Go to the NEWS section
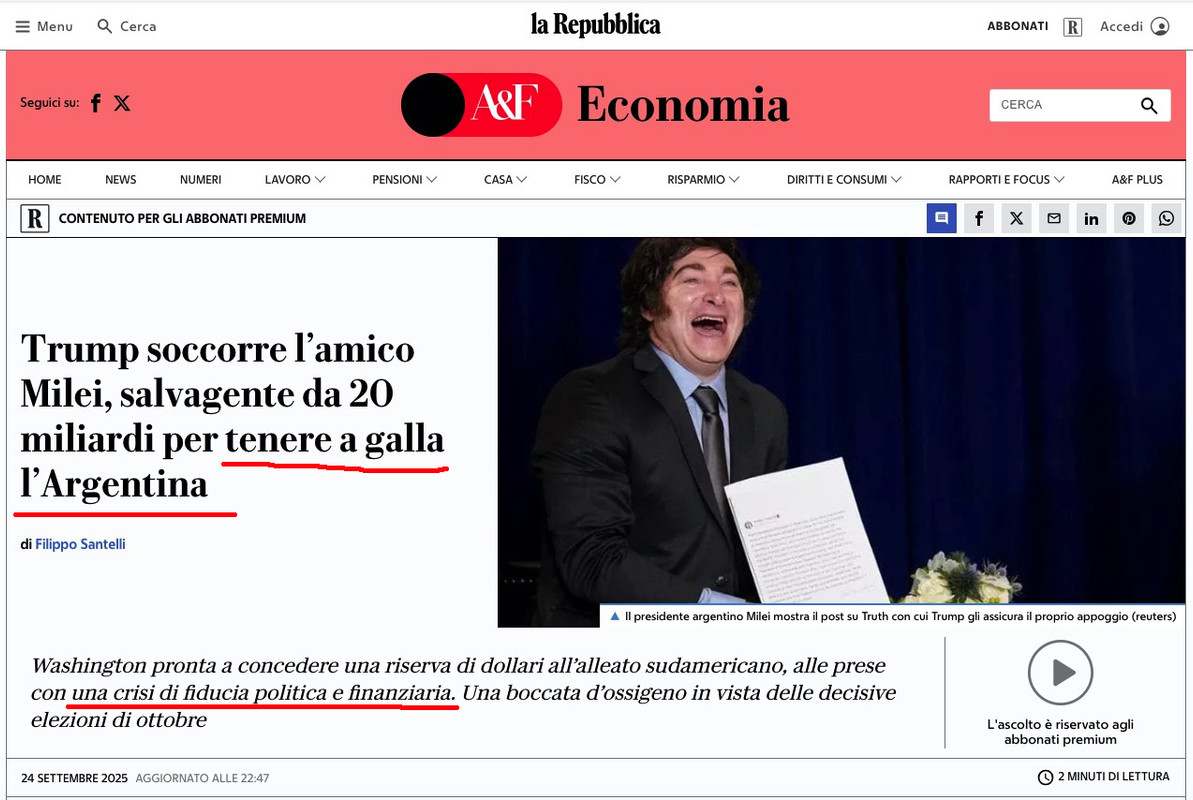Screen dimensions: 1193x800 click(120, 180)
